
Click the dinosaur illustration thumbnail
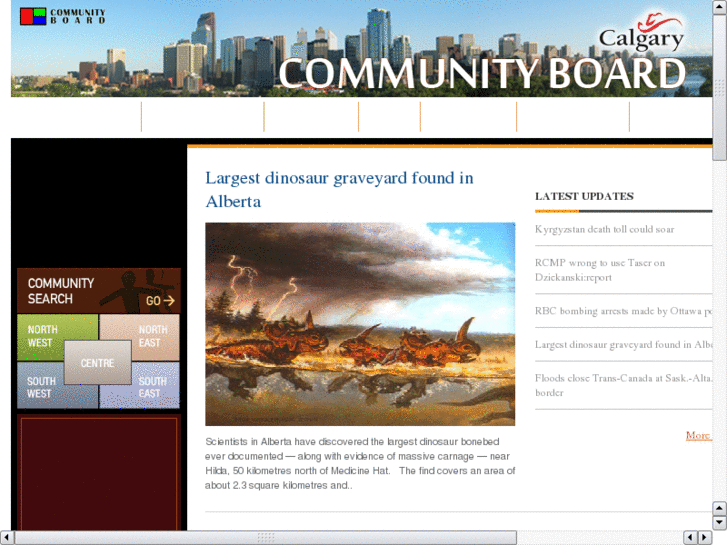click(360, 324)
